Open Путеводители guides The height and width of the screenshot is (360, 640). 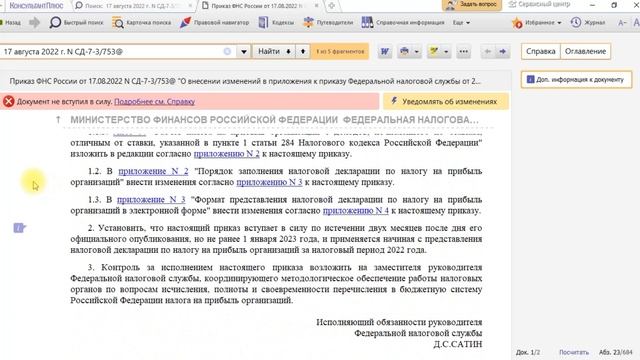click(x=328, y=22)
